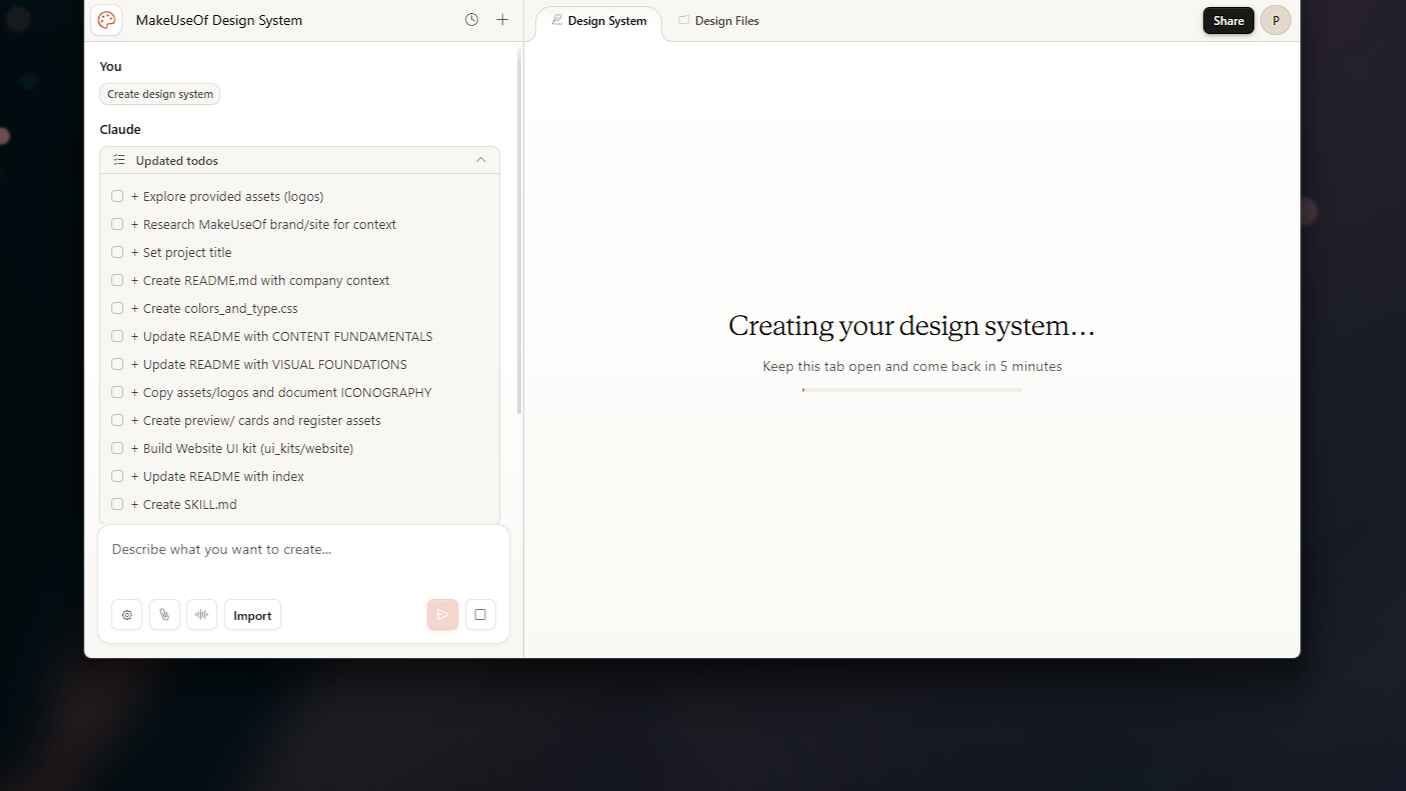Switch to the Design System tab
This screenshot has width=1406, height=791.
click(599, 21)
